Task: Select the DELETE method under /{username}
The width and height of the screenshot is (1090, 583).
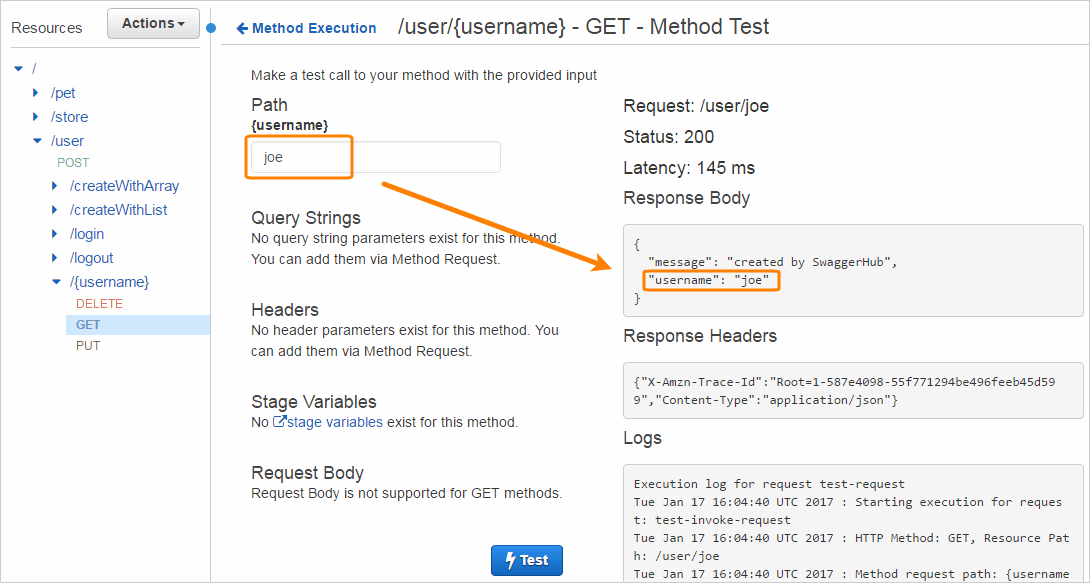Action: (99, 303)
